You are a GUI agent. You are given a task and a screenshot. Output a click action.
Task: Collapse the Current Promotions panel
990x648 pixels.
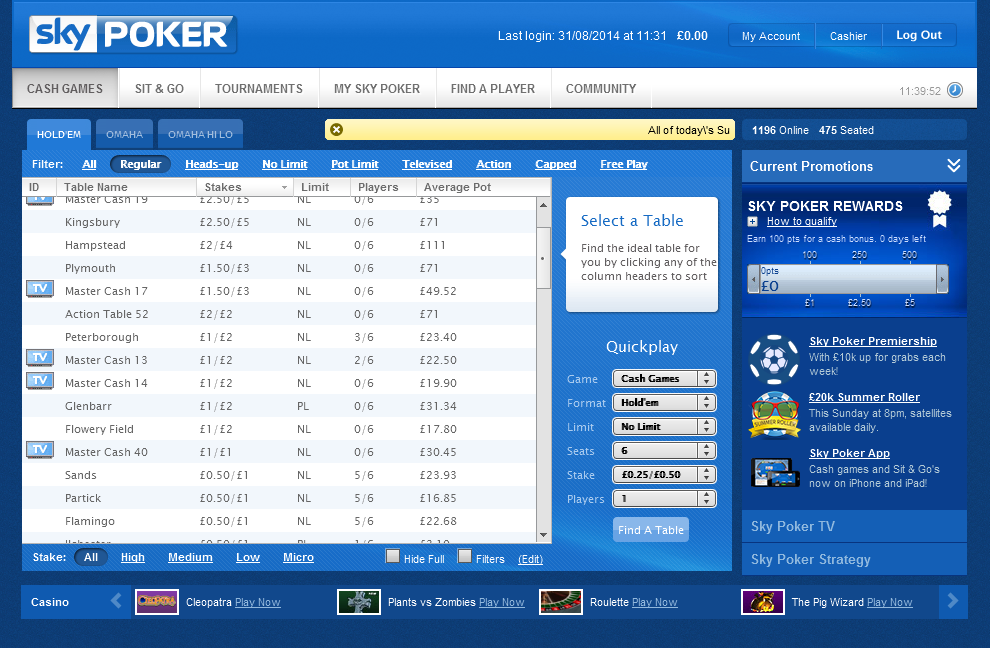[953, 166]
